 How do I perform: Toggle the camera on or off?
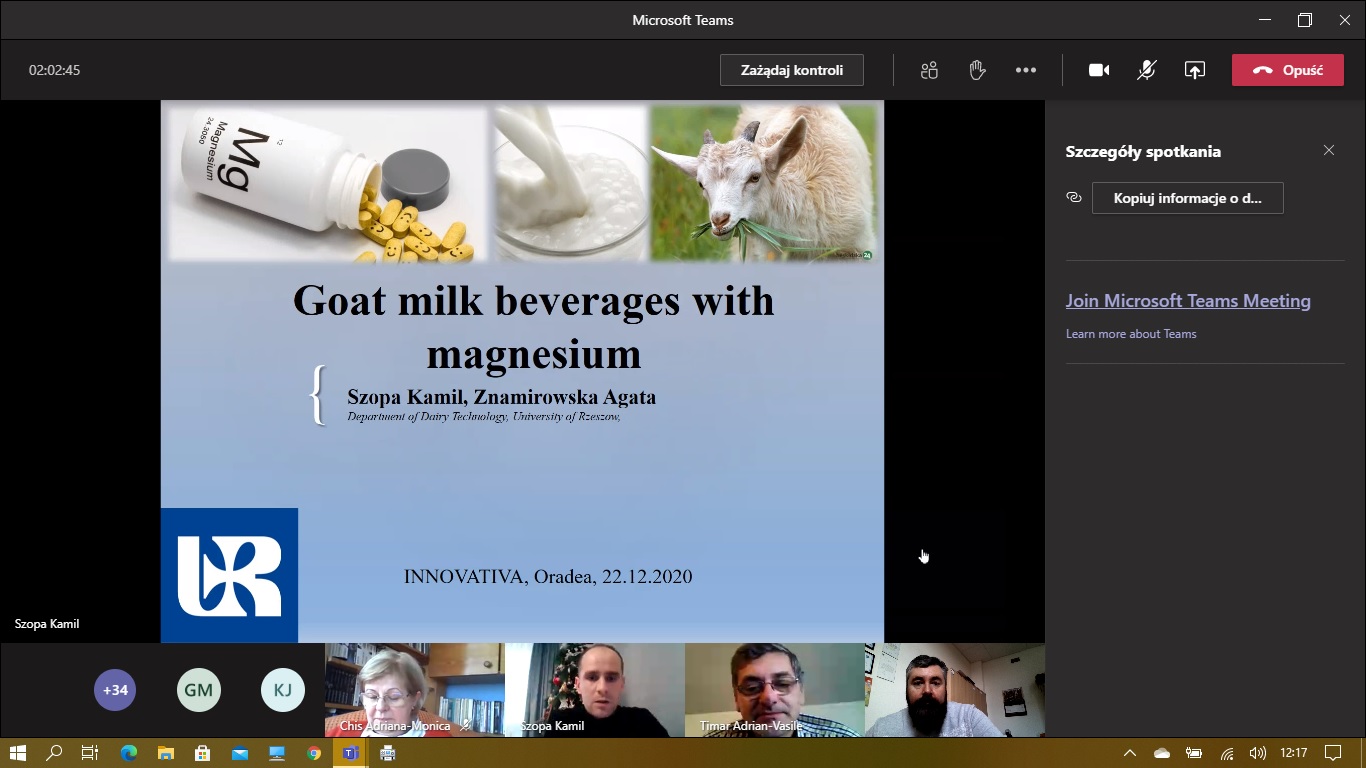[x=1099, y=70]
